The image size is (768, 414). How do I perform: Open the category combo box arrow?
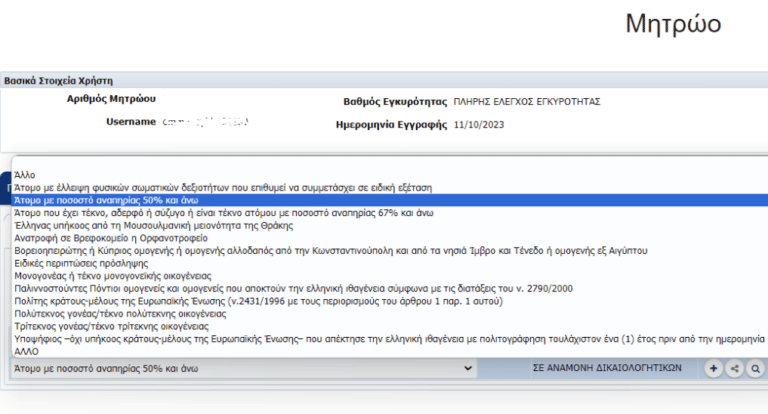point(468,368)
